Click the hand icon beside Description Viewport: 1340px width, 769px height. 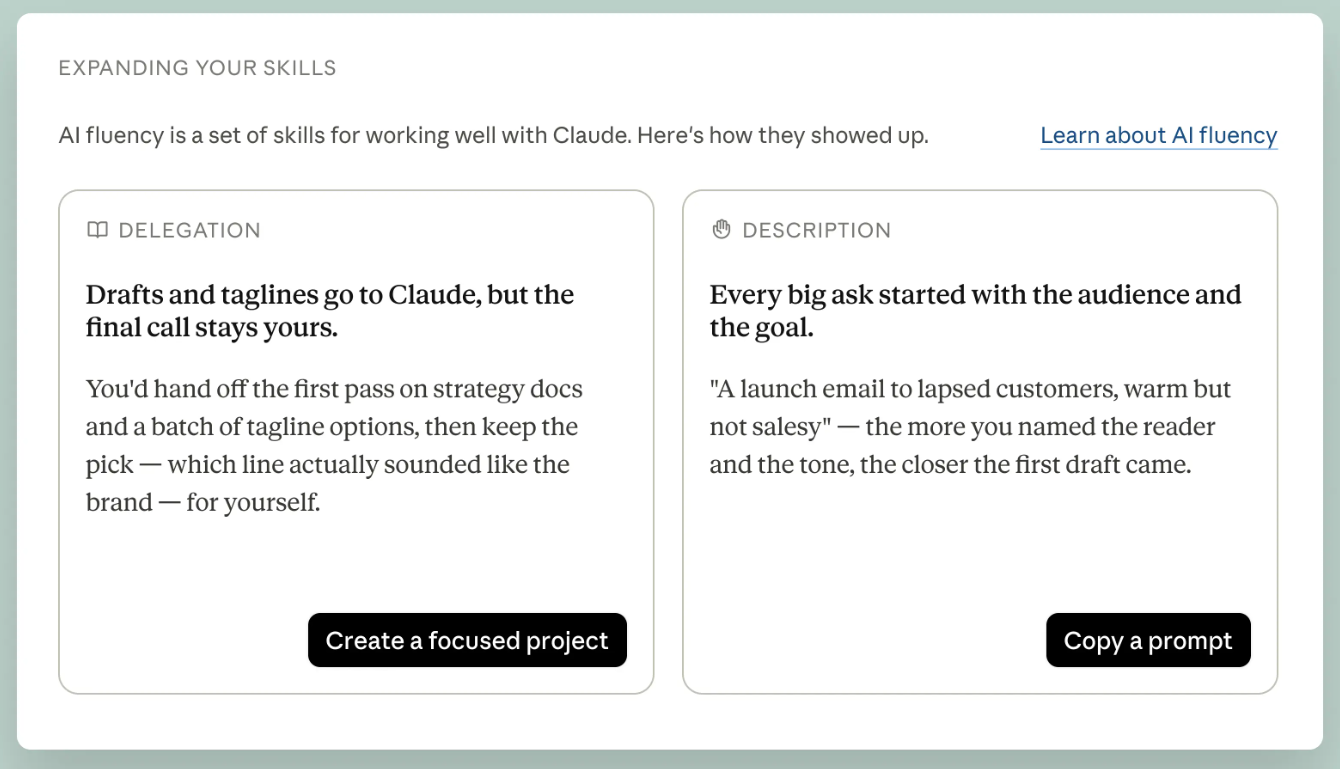721,230
